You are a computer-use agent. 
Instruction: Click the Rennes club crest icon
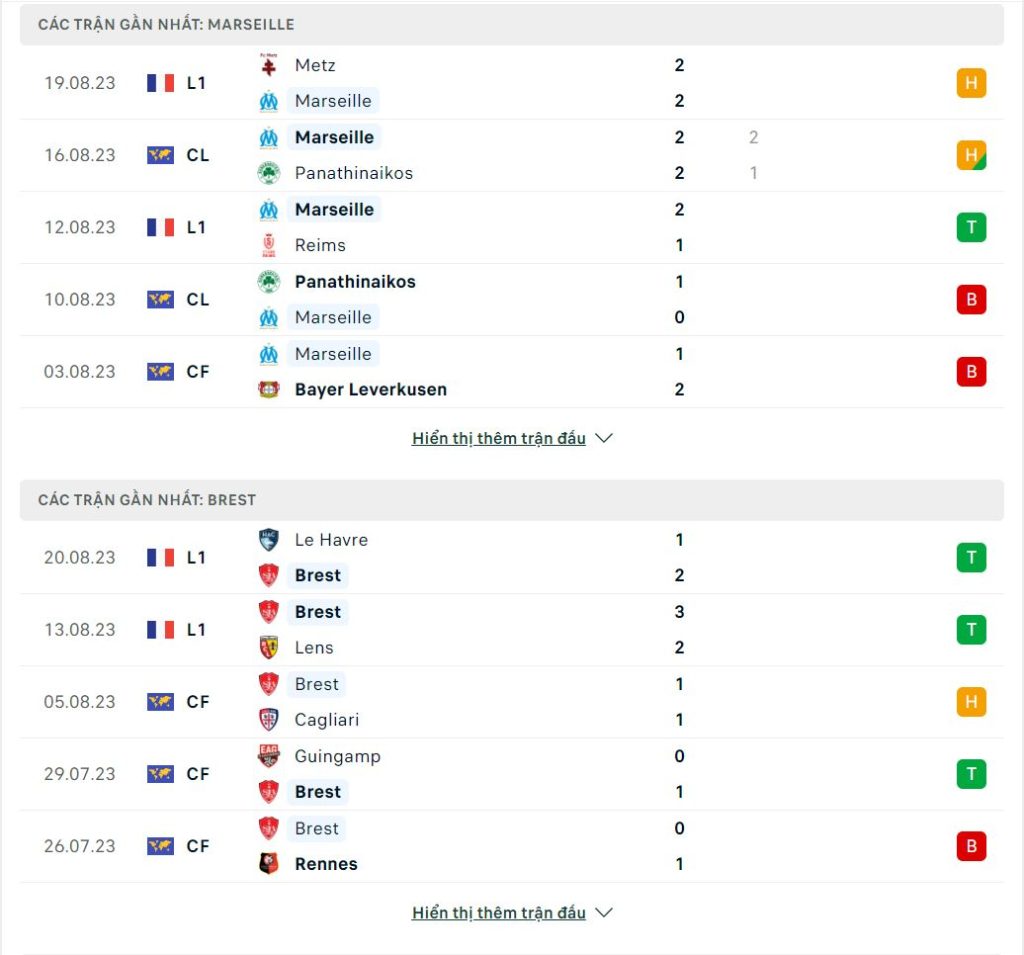pos(268,864)
